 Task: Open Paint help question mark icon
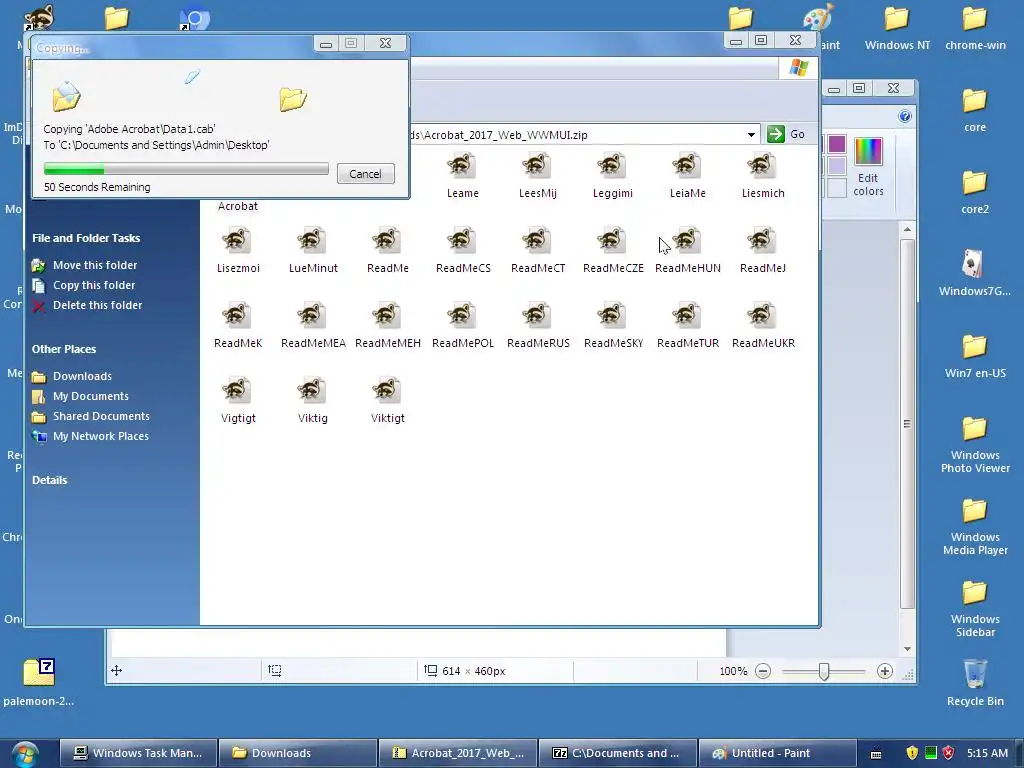click(904, 116)
